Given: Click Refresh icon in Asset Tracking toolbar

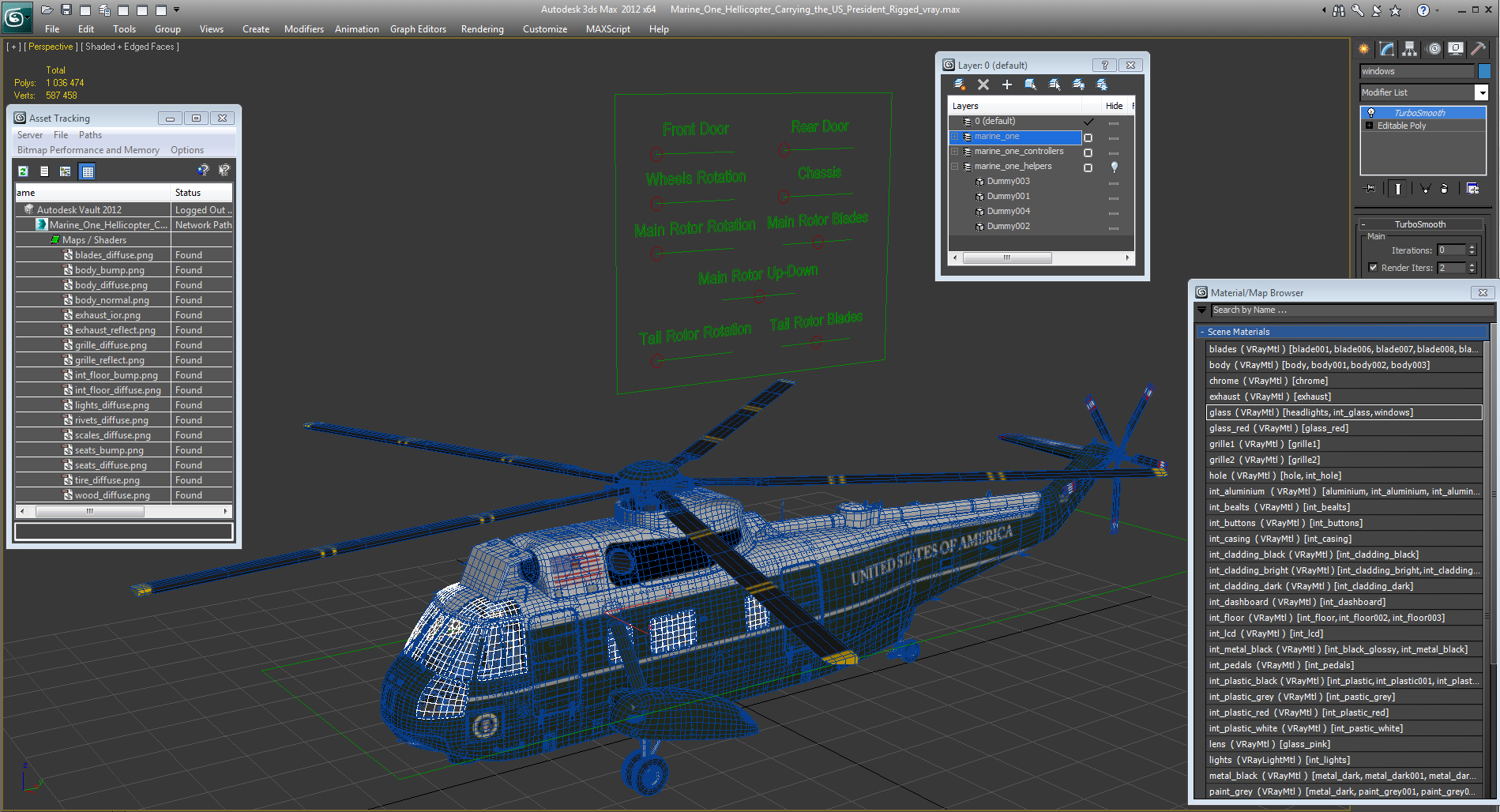Looking at the screenshot, I should (23, 171).
